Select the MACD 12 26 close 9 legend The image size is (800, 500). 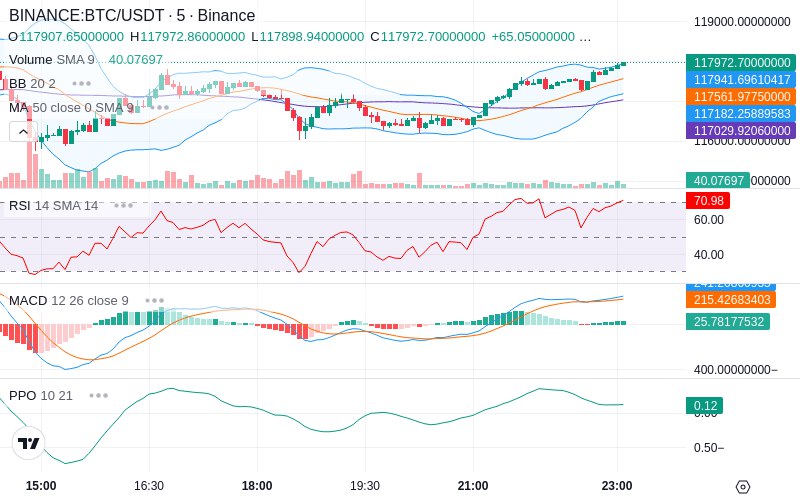(x=69, y=301)
